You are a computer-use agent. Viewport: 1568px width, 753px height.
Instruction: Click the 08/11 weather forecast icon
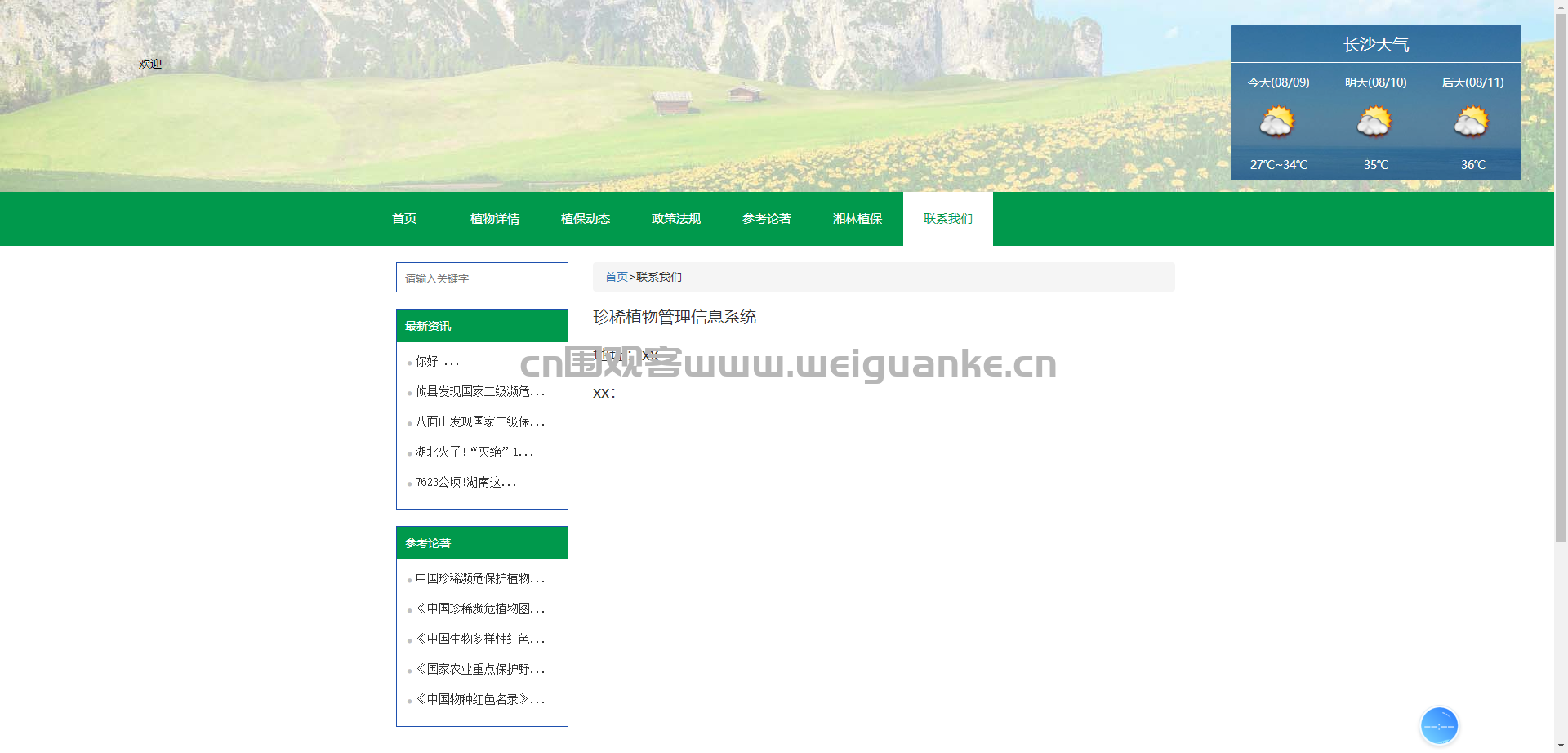(1472, 123)
